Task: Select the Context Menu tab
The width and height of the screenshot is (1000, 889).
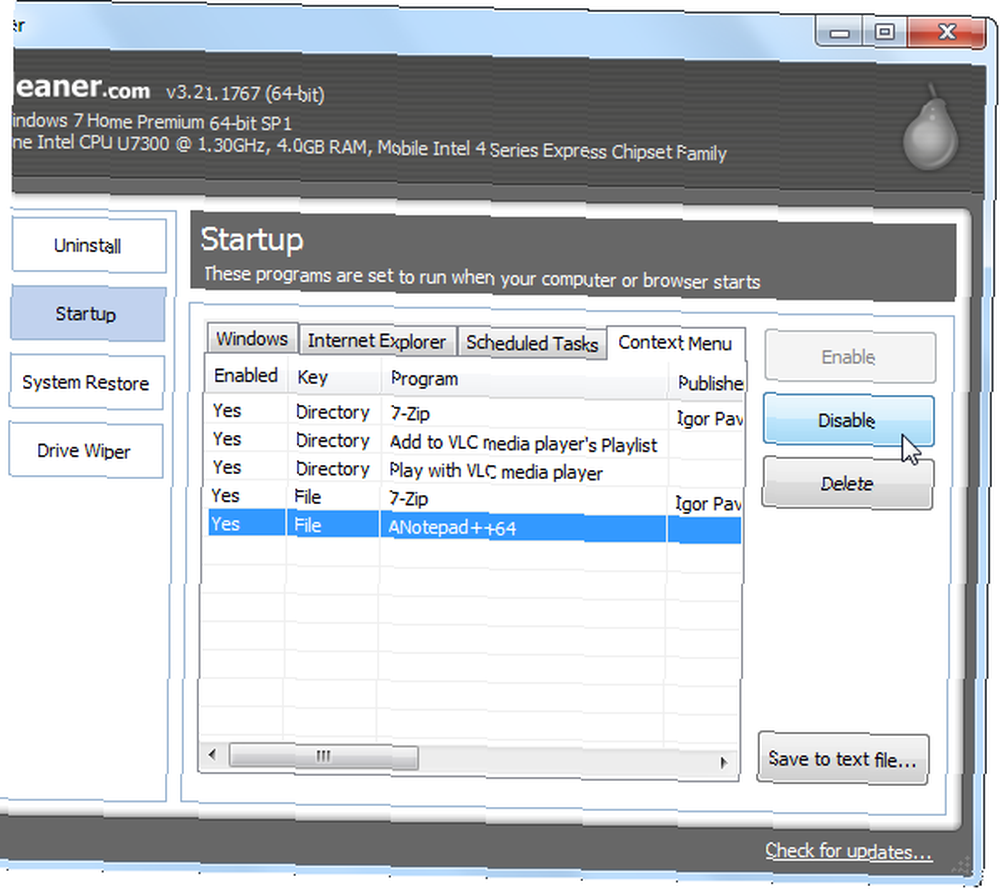Action: click(x=675, y=344)
